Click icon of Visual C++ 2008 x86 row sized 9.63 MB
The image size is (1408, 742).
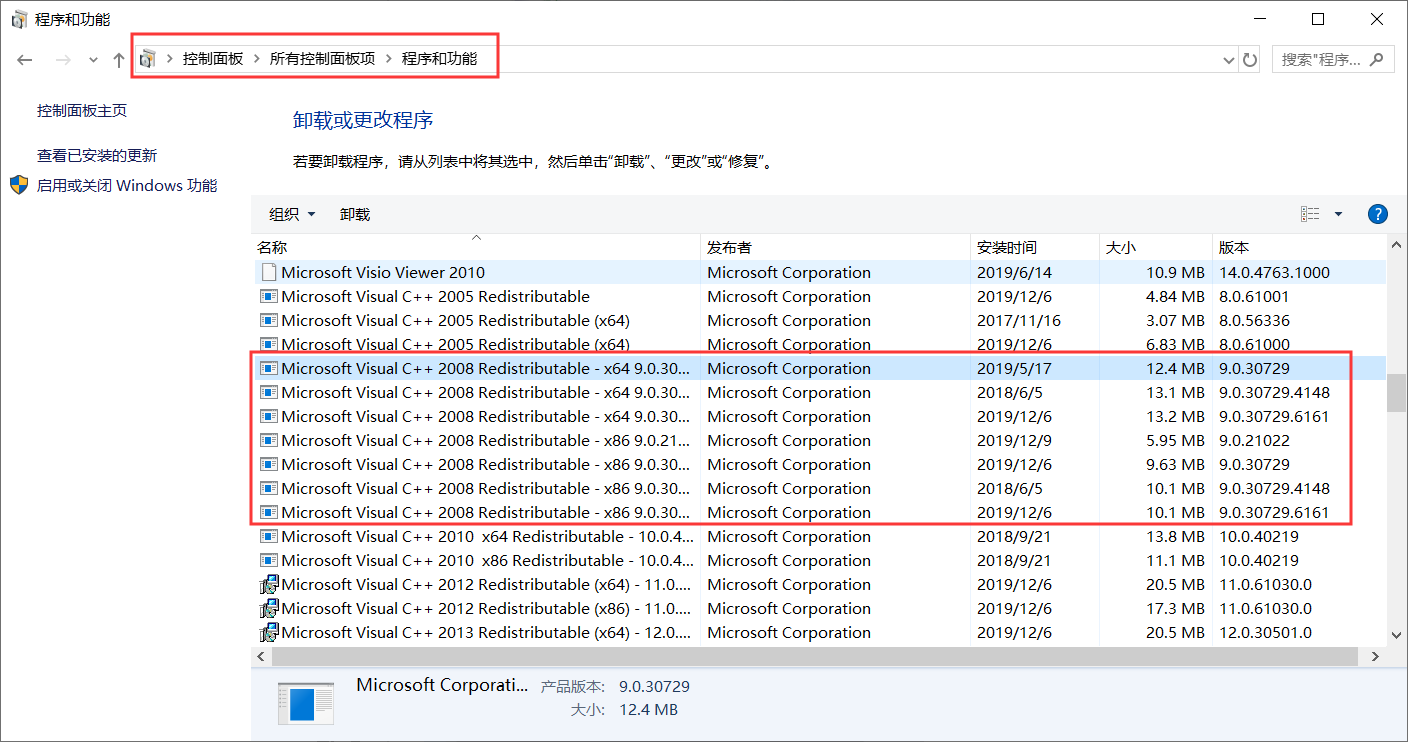click(x=268, y=464)
